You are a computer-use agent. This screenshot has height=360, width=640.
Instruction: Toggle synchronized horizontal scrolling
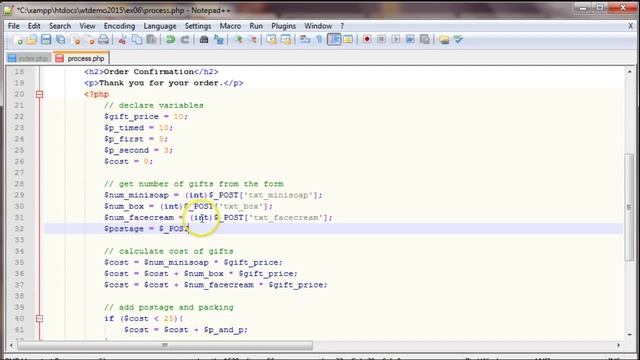tap(286, 40)
